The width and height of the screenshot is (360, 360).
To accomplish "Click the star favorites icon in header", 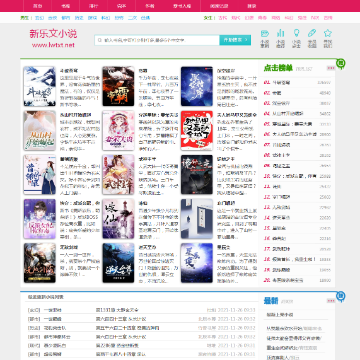I will point(328,33).
